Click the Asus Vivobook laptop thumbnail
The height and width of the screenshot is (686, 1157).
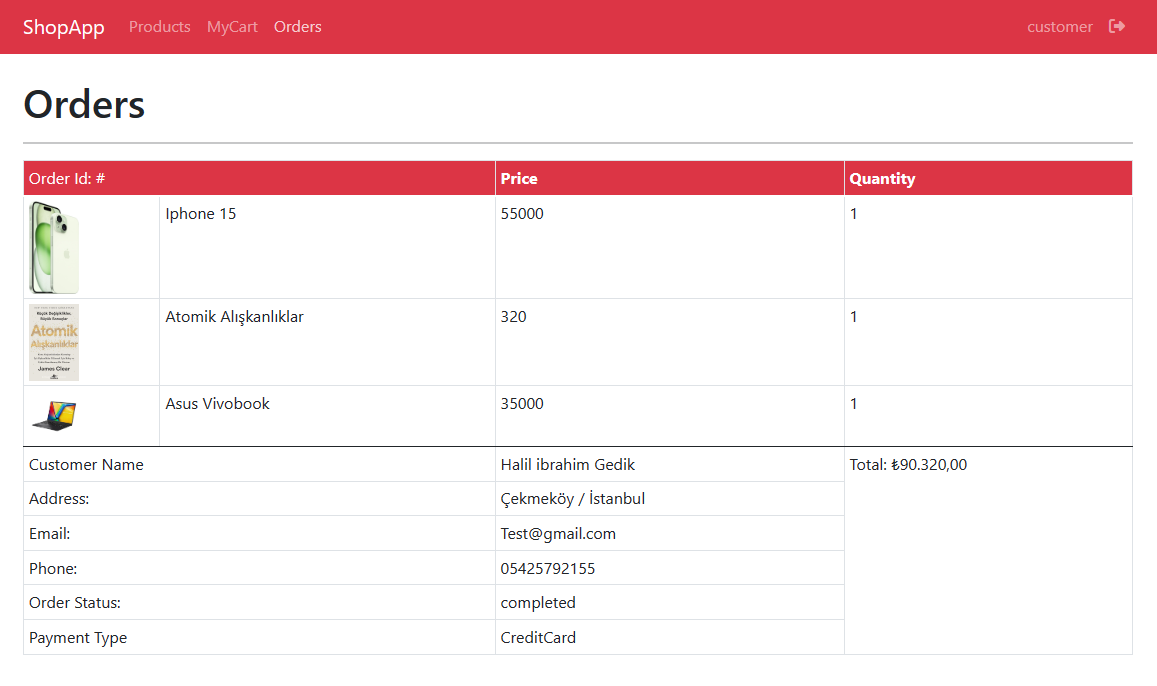[x=54, y=415]
